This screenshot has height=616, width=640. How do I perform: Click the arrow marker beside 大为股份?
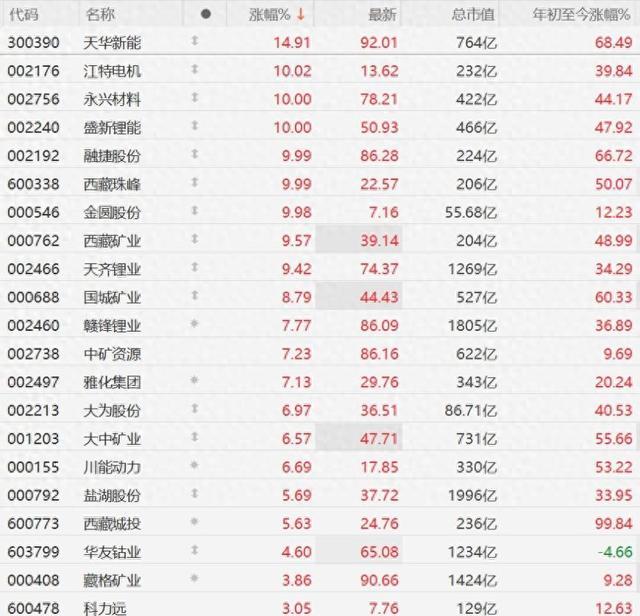[x=195, y=410]
